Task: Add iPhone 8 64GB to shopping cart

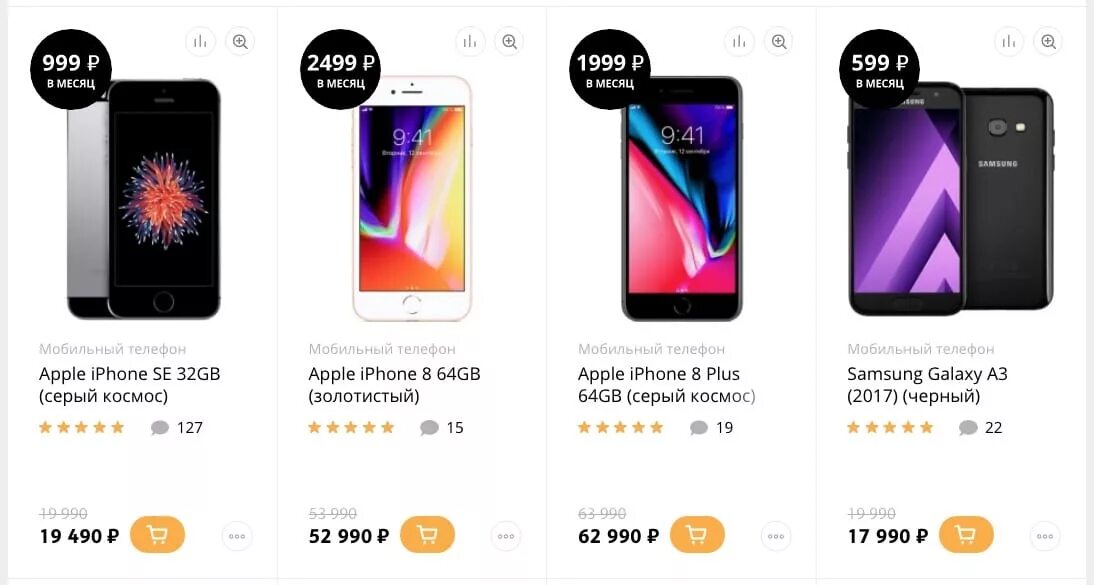Action: click(427, 535)
